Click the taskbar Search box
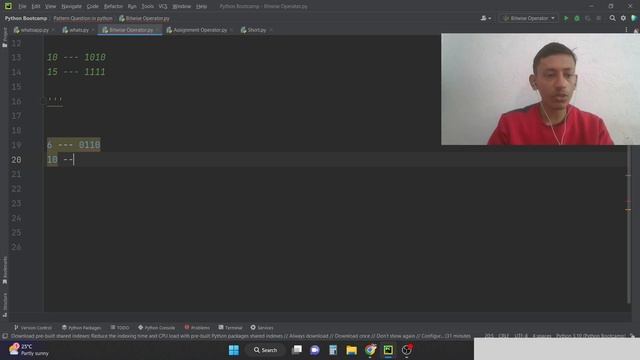Screen dimensions: 640x360 click(x=265, y=350)
